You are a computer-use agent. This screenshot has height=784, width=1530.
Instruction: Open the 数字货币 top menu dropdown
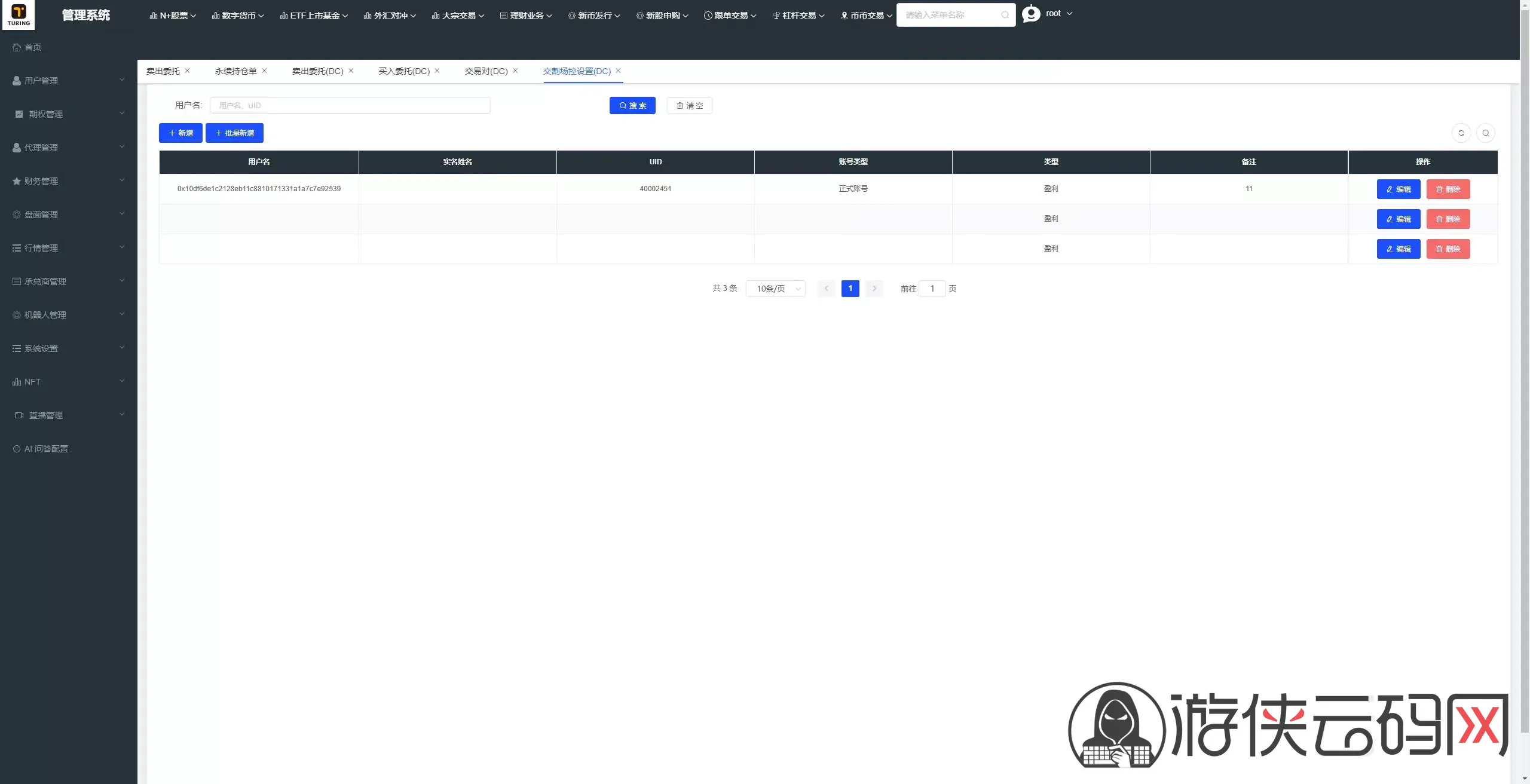(x=238, y=16)
